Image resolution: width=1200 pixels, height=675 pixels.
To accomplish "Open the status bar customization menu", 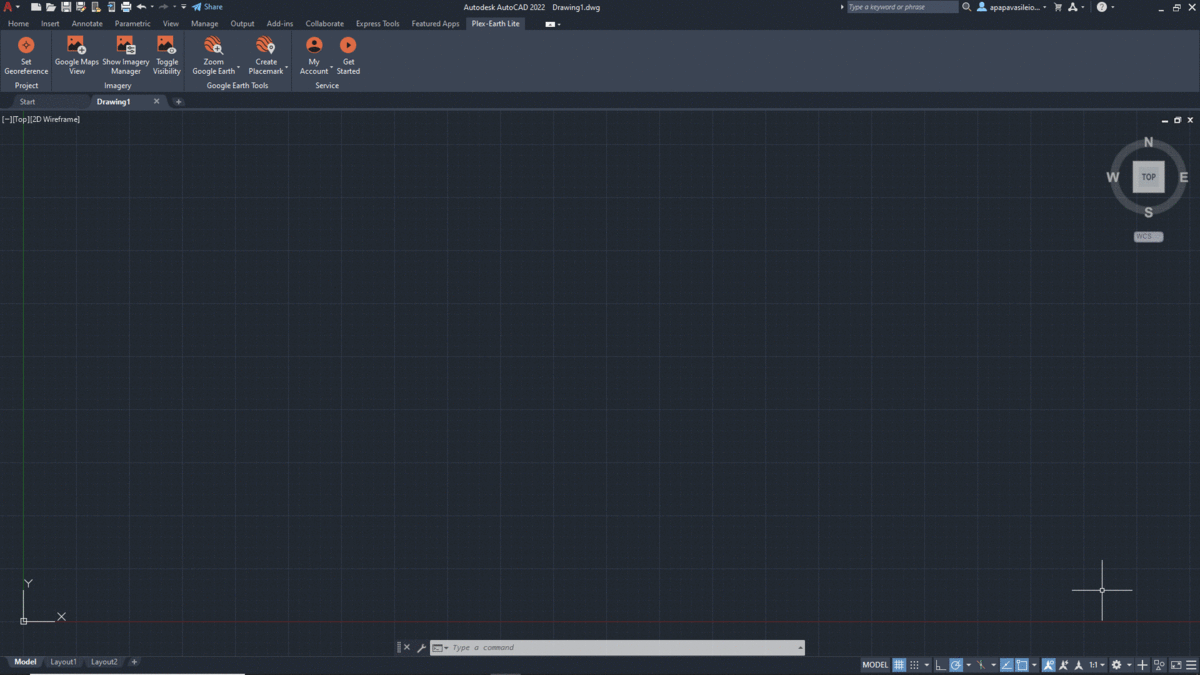I will (x=1190, y=665).
